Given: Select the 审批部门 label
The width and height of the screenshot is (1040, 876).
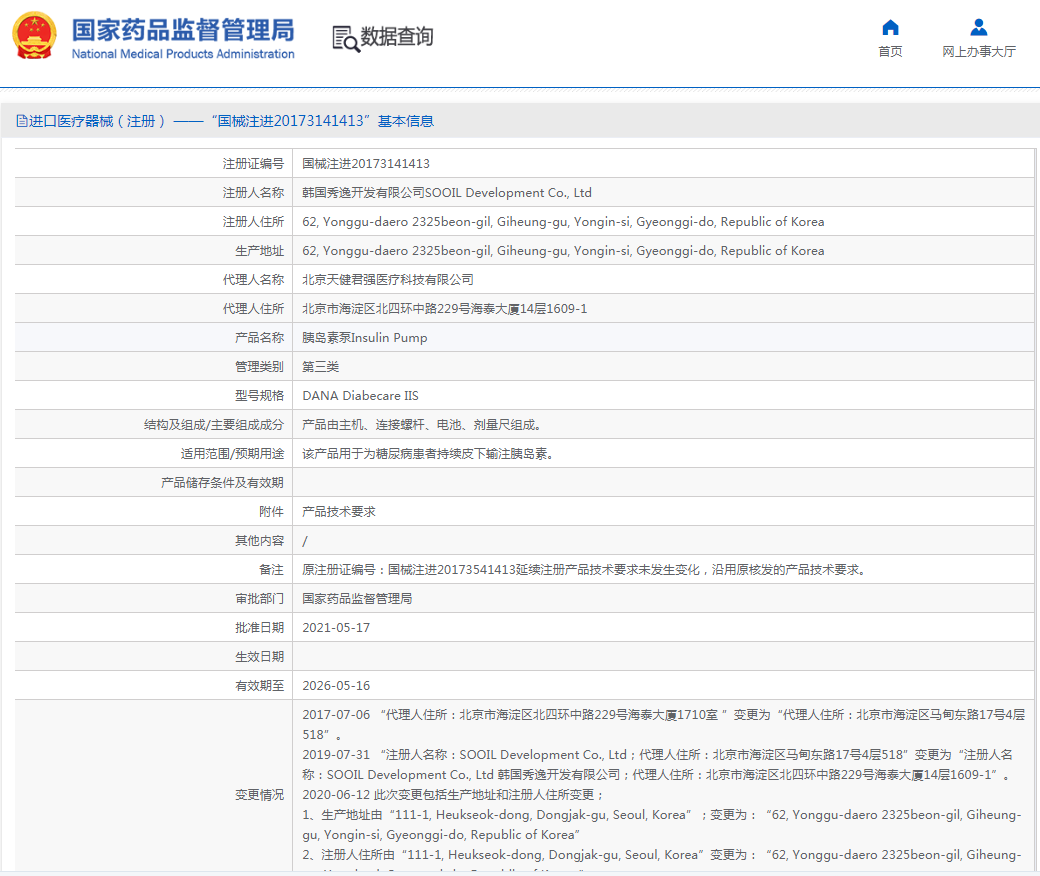Looking at the screenshot, I should pos(259,599).
